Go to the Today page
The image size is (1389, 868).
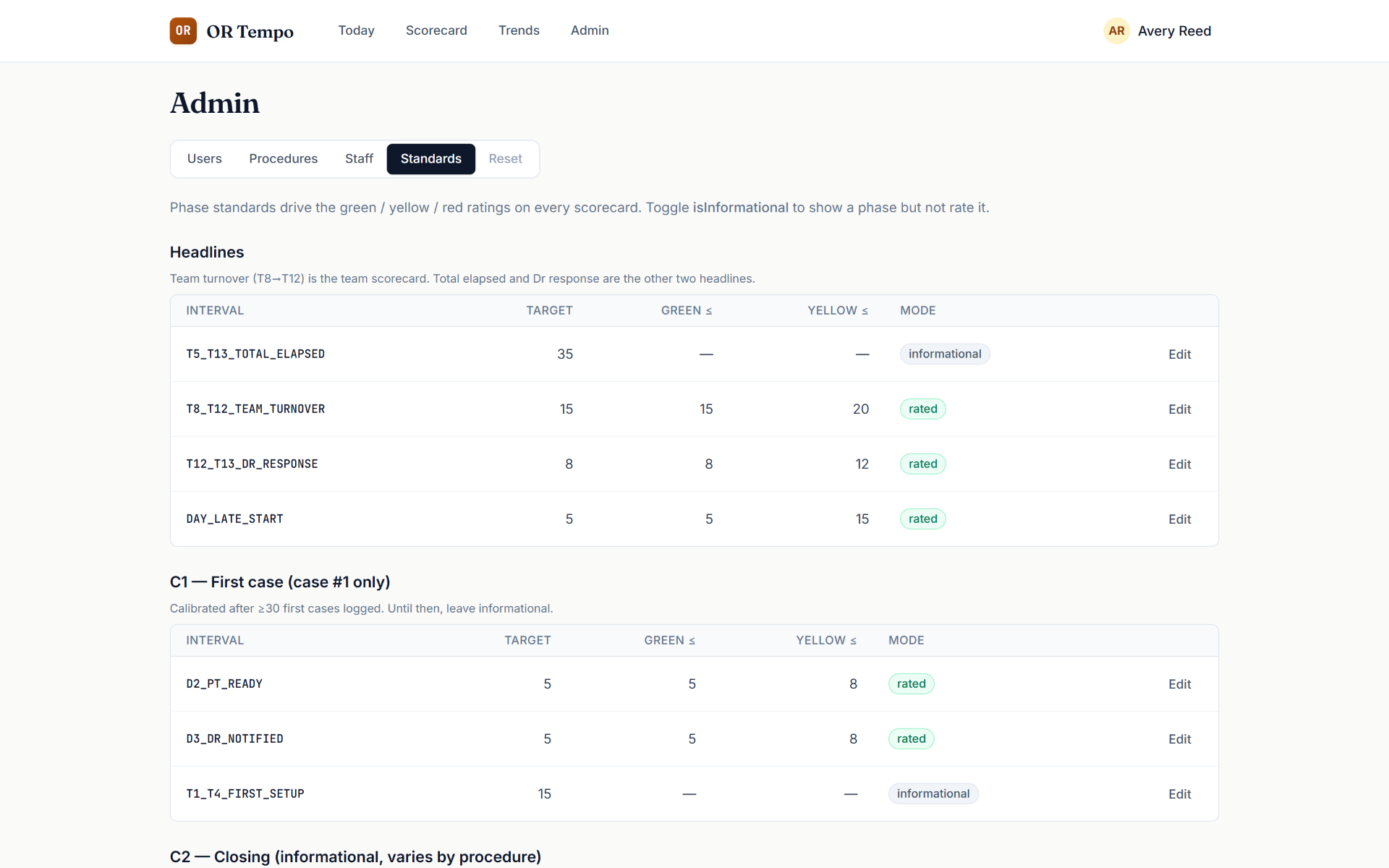[x=356, y=30]
